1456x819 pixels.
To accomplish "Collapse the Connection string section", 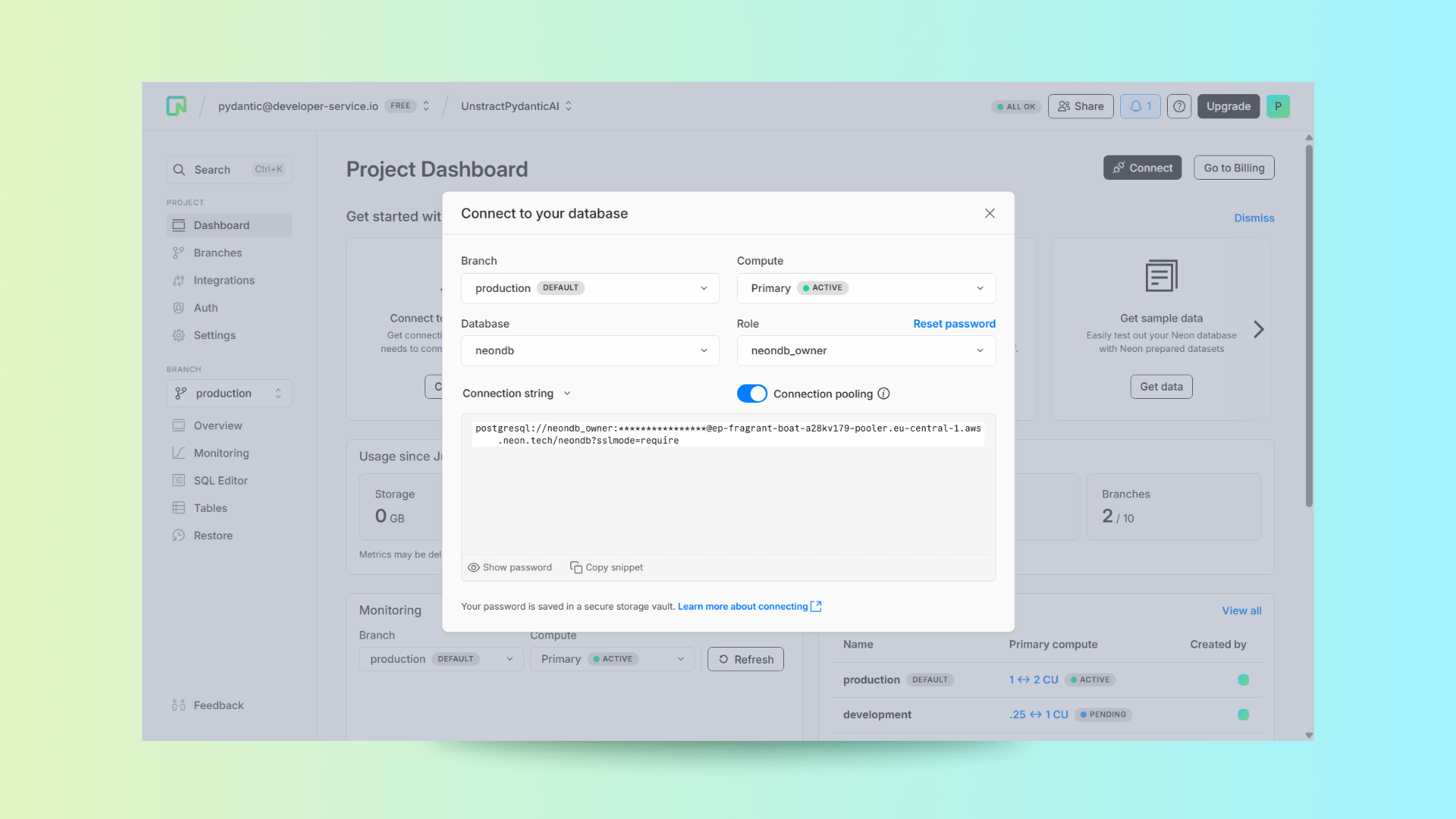I will (568, 393).
